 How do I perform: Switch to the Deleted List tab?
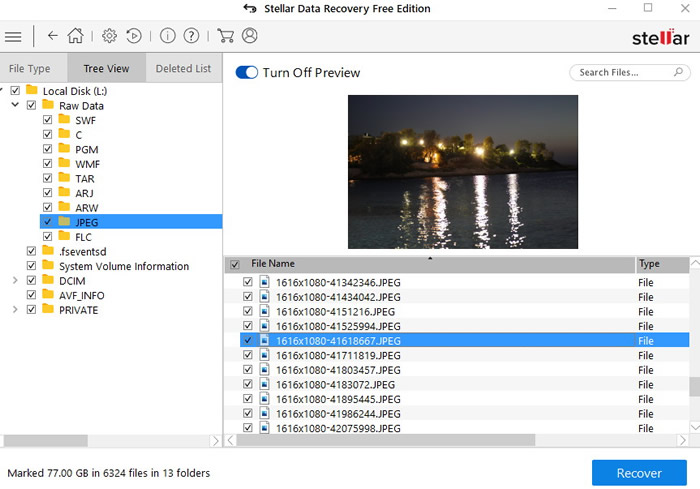[x=183, y=69]
